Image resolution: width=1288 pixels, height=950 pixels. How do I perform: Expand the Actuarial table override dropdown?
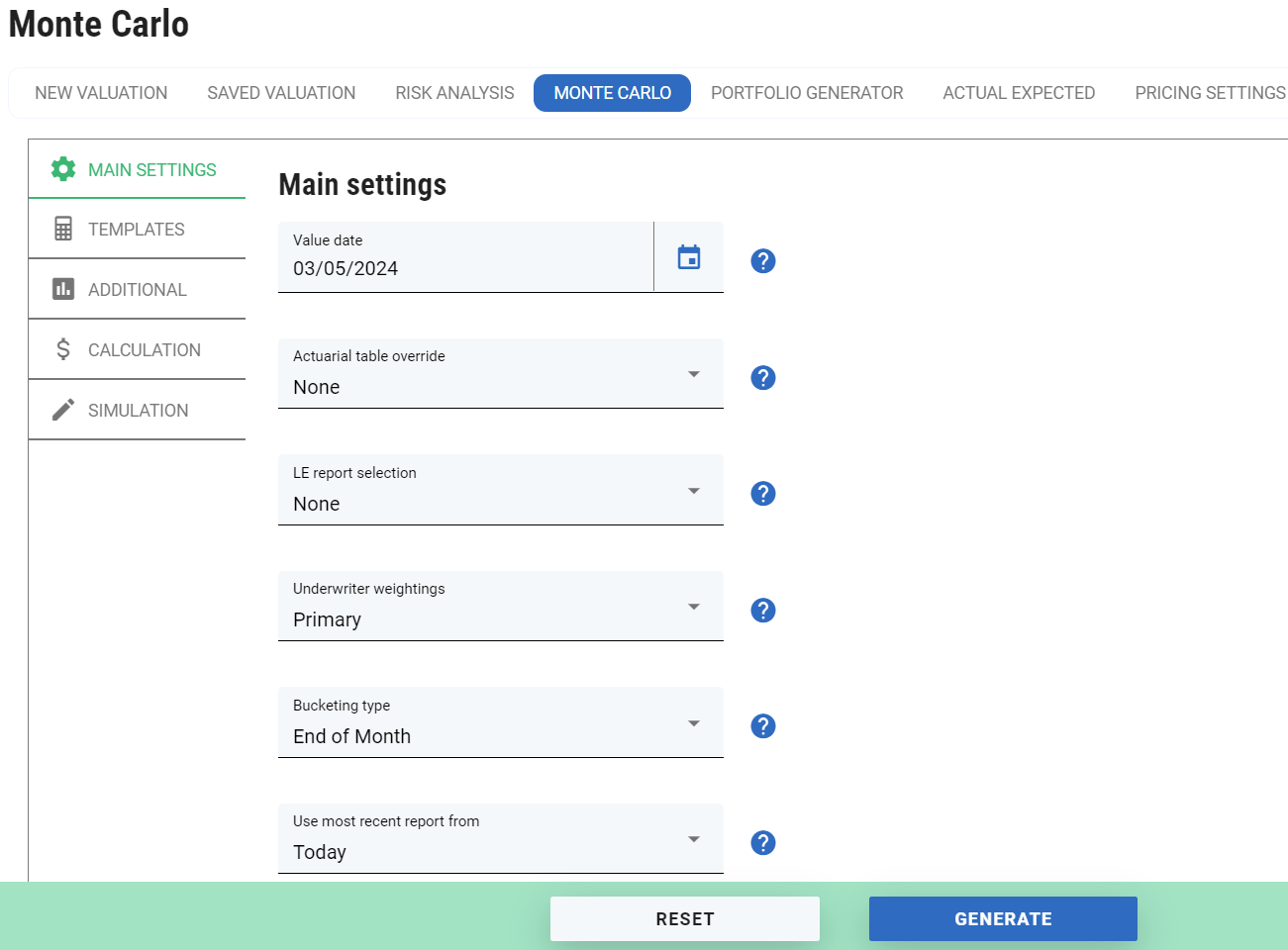[500, 375]
